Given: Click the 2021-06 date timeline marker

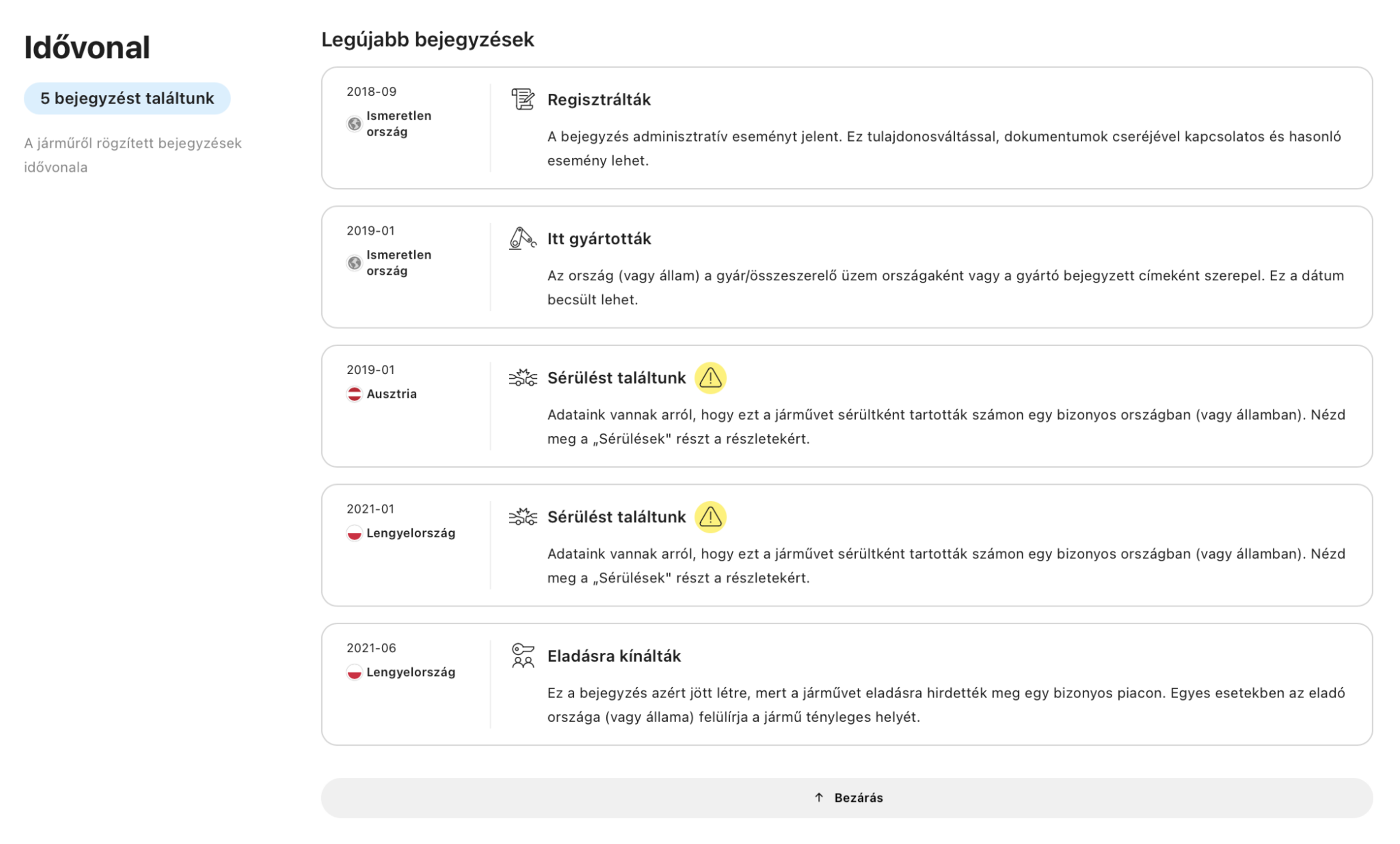Looking at the screenshot, I should pyautogui.click(x=371, y=648).
